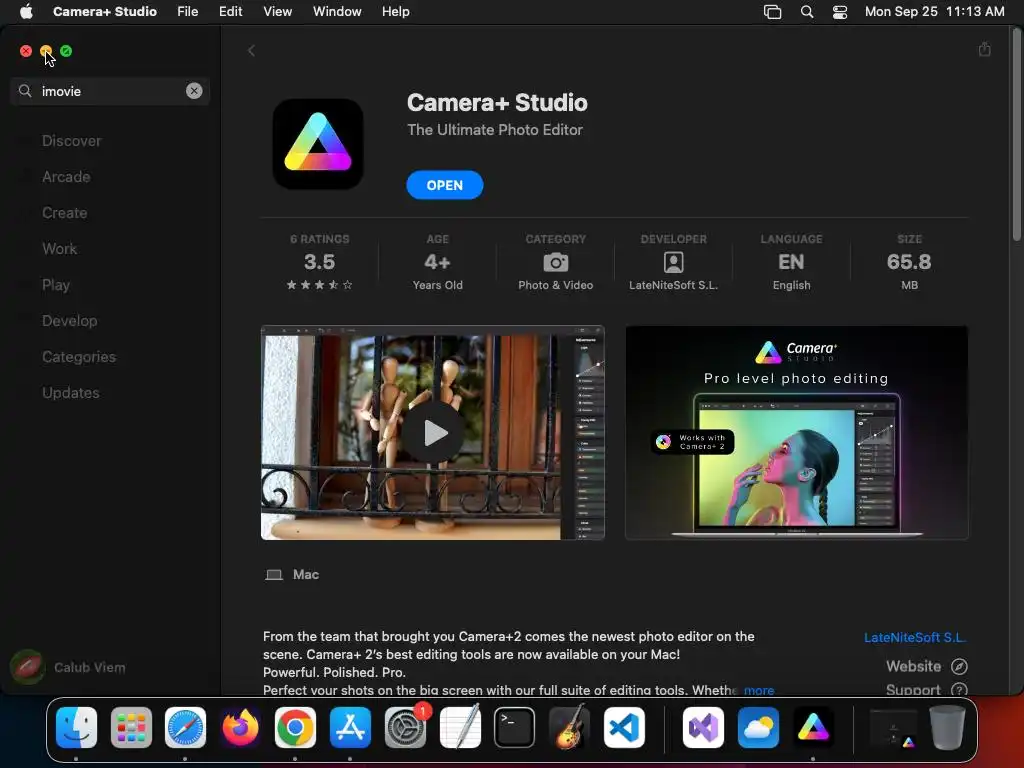Play the app preview video
Viewport: 1024px width, 768px height.
click(x=432, y=432)
